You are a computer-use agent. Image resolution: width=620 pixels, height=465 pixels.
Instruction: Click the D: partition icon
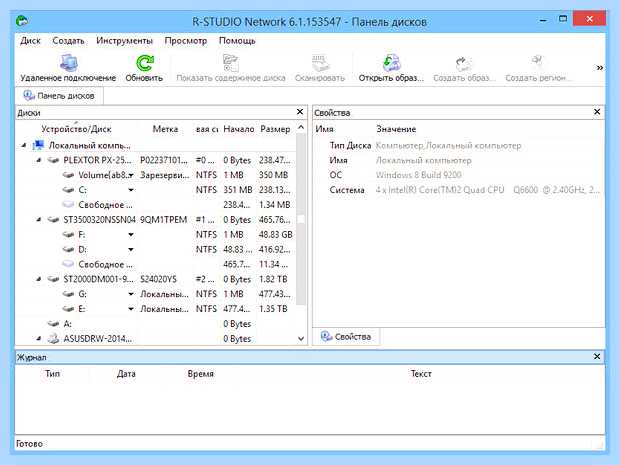[x=68, y=250]
